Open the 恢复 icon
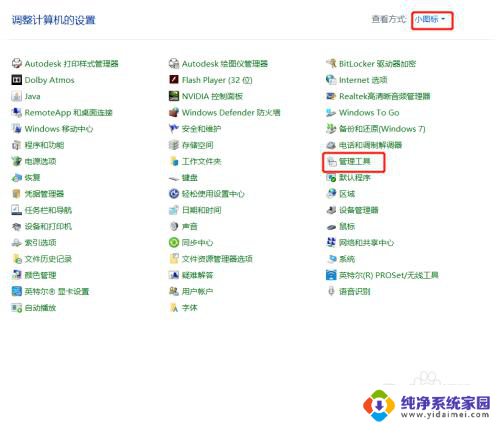Viewport: 500px width, 425px height. 17,177
